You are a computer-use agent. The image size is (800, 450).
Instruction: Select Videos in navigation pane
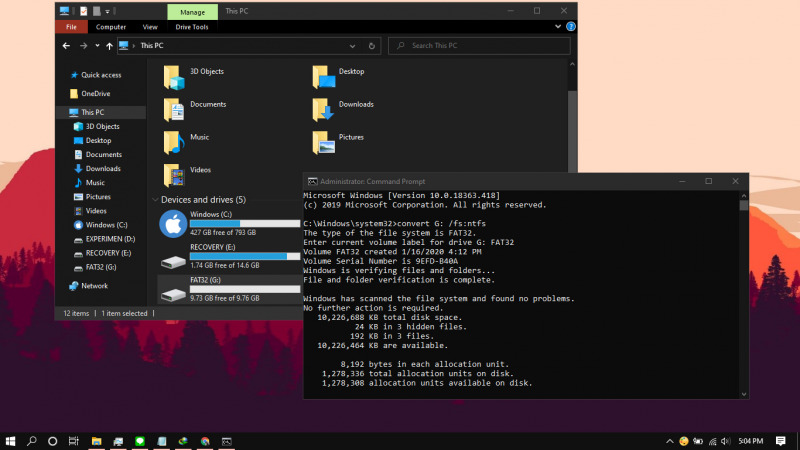(x=96, y=211)
